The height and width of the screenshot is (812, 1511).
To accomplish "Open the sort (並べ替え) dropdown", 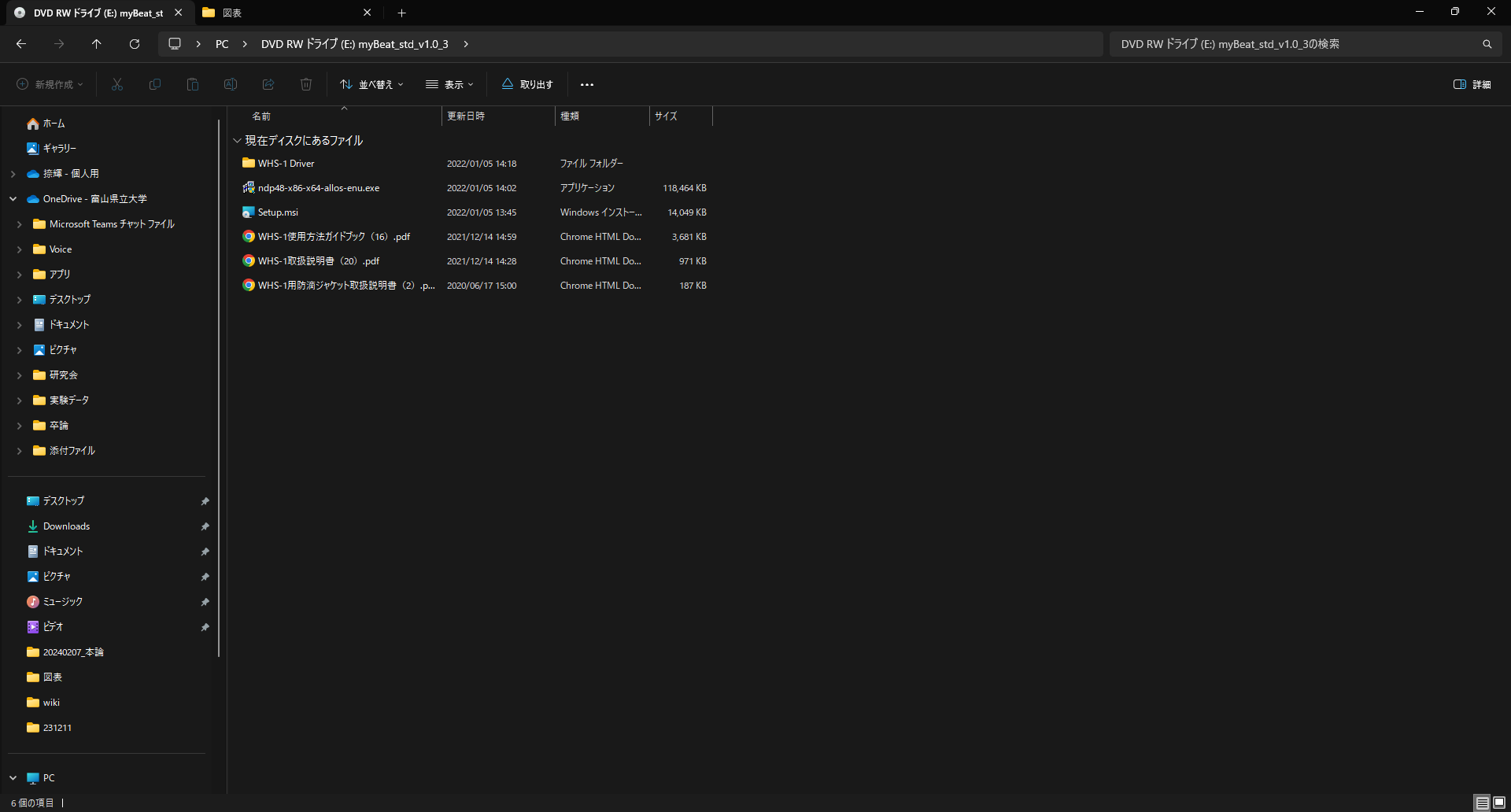I will 371,84.
